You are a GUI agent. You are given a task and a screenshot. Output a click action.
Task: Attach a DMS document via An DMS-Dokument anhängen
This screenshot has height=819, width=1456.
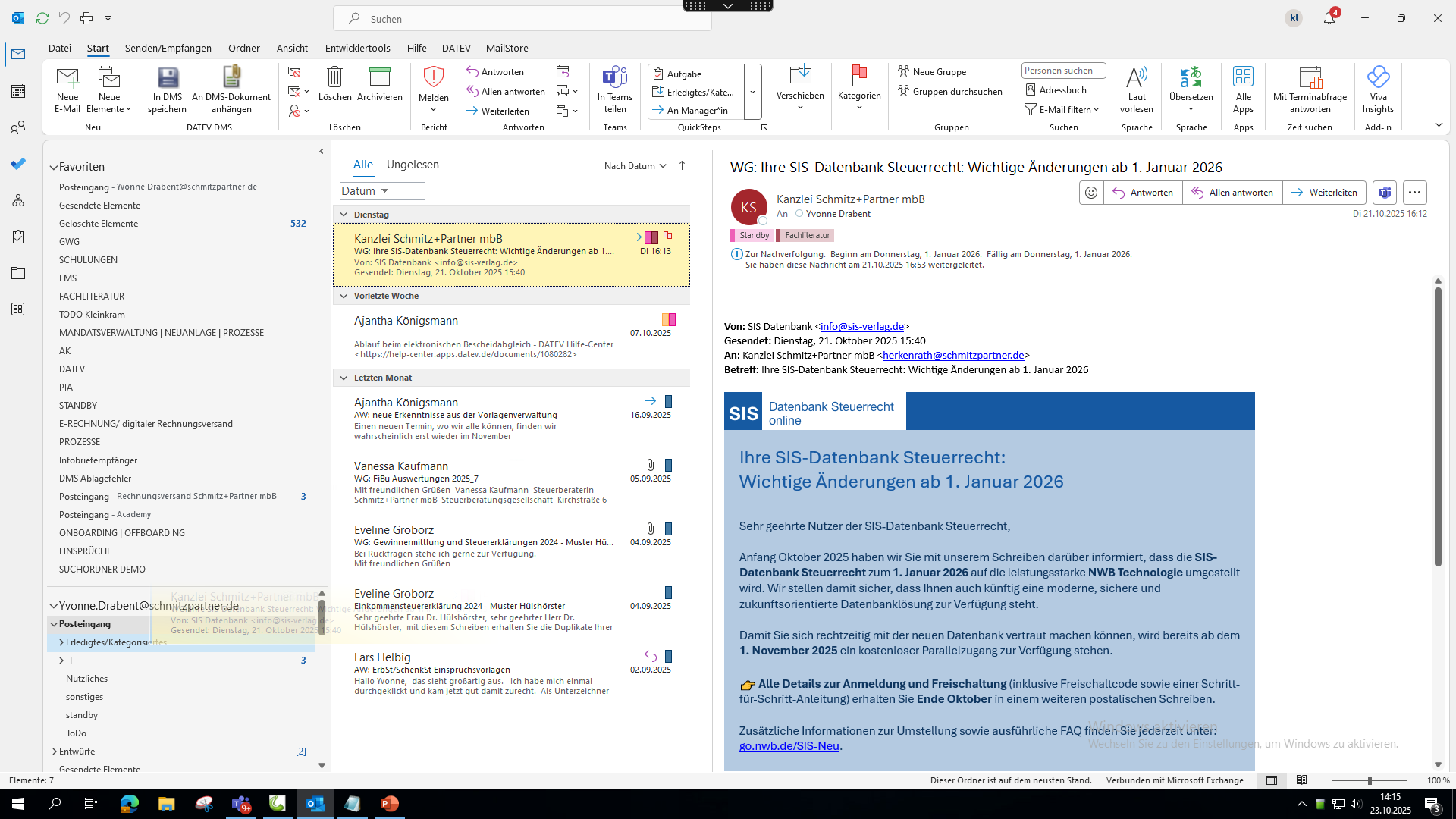(x=231, y=89)
